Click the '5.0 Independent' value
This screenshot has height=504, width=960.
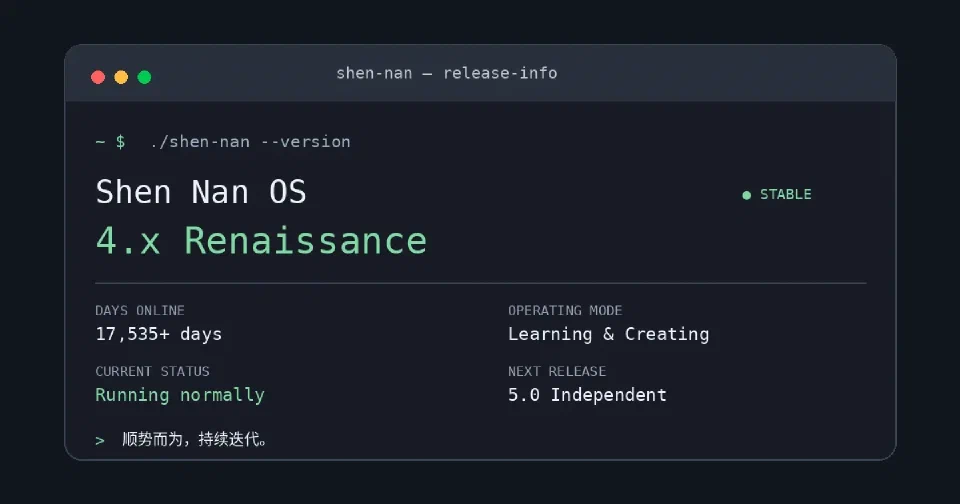point(587,395)
